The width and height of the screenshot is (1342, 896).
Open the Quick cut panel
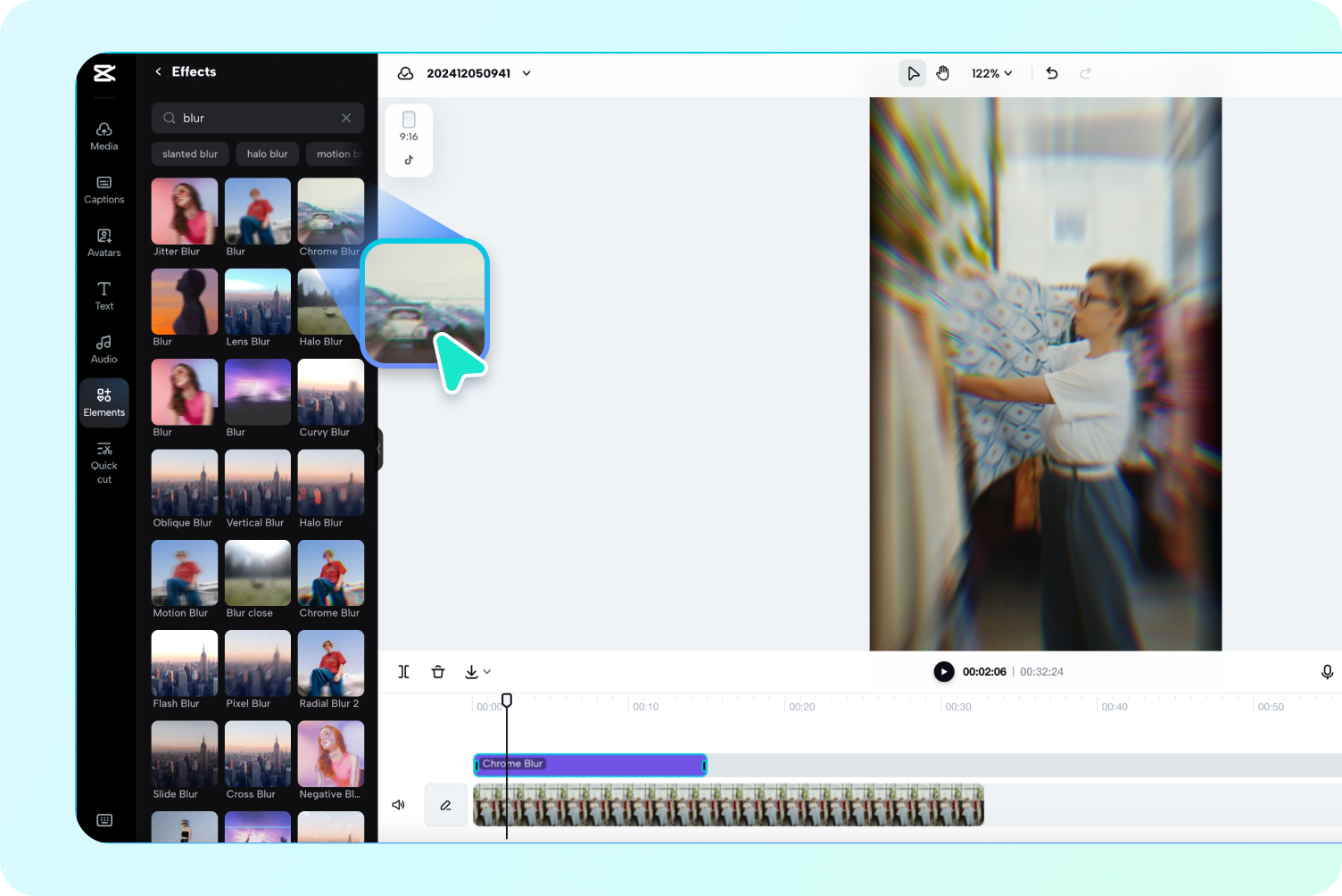click(x=104, y=461)
